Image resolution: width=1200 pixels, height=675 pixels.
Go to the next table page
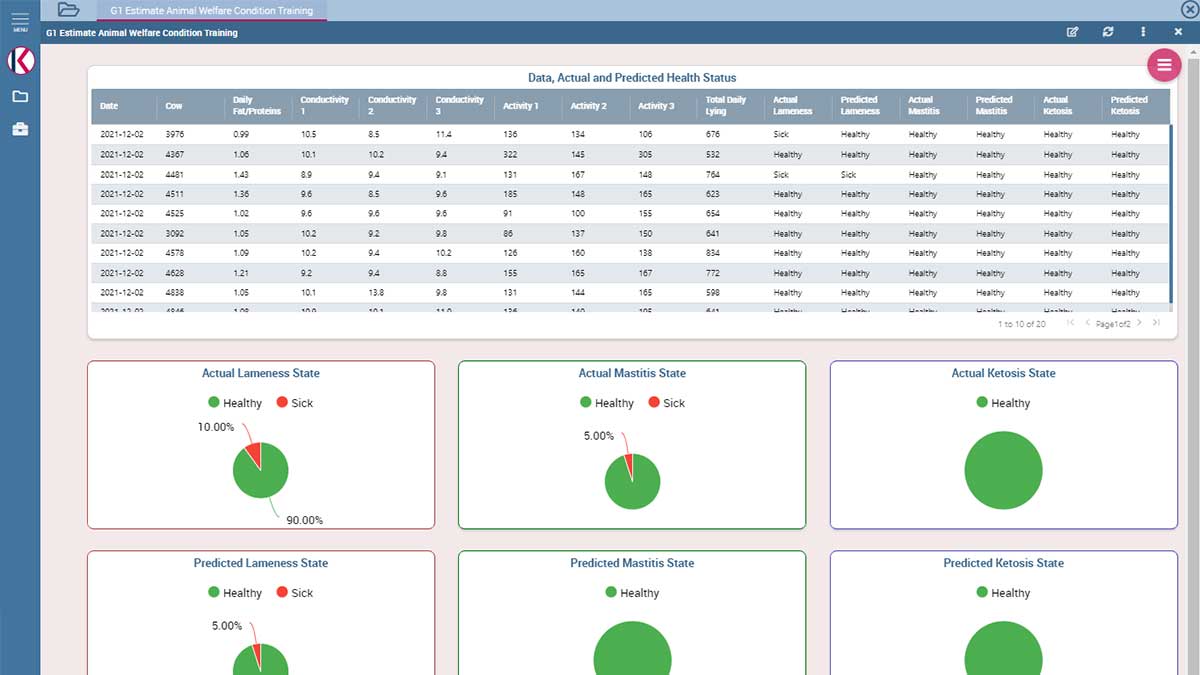[x=1139, y=323]
